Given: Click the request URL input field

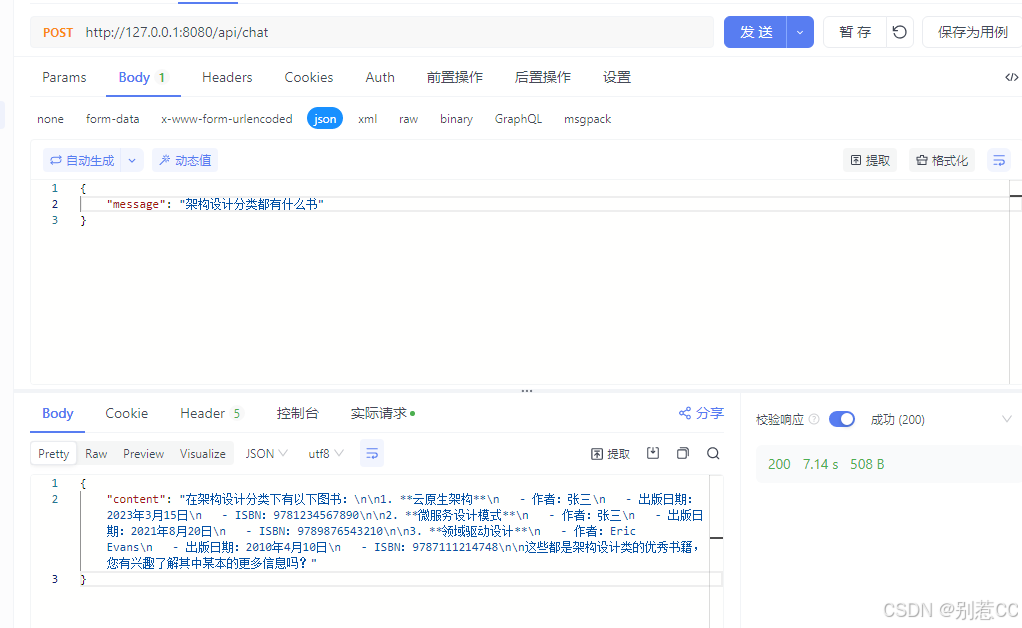Looking at the screenshot, I should pos(400,32).
